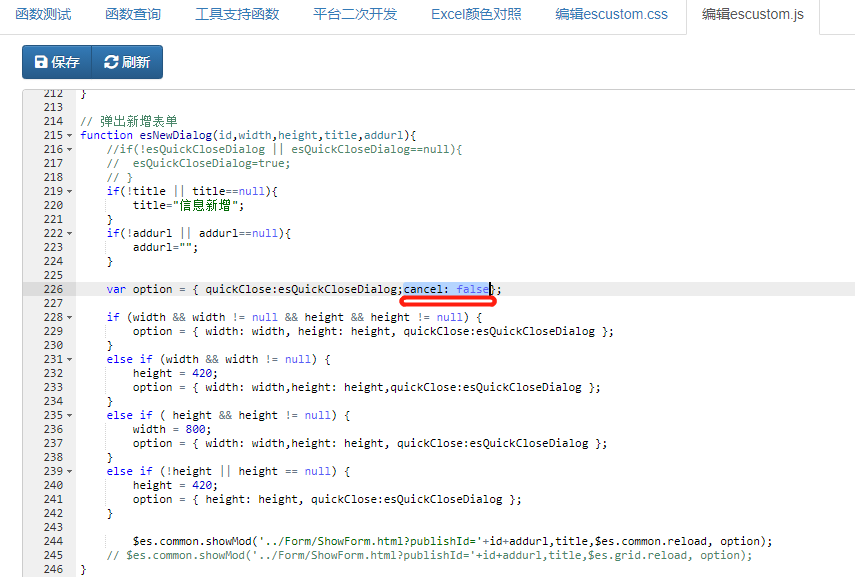Click the string "信息新增" on line 220
Viewport: 855px width, 577px height.
pyautogui.click(x=205, y=205)
